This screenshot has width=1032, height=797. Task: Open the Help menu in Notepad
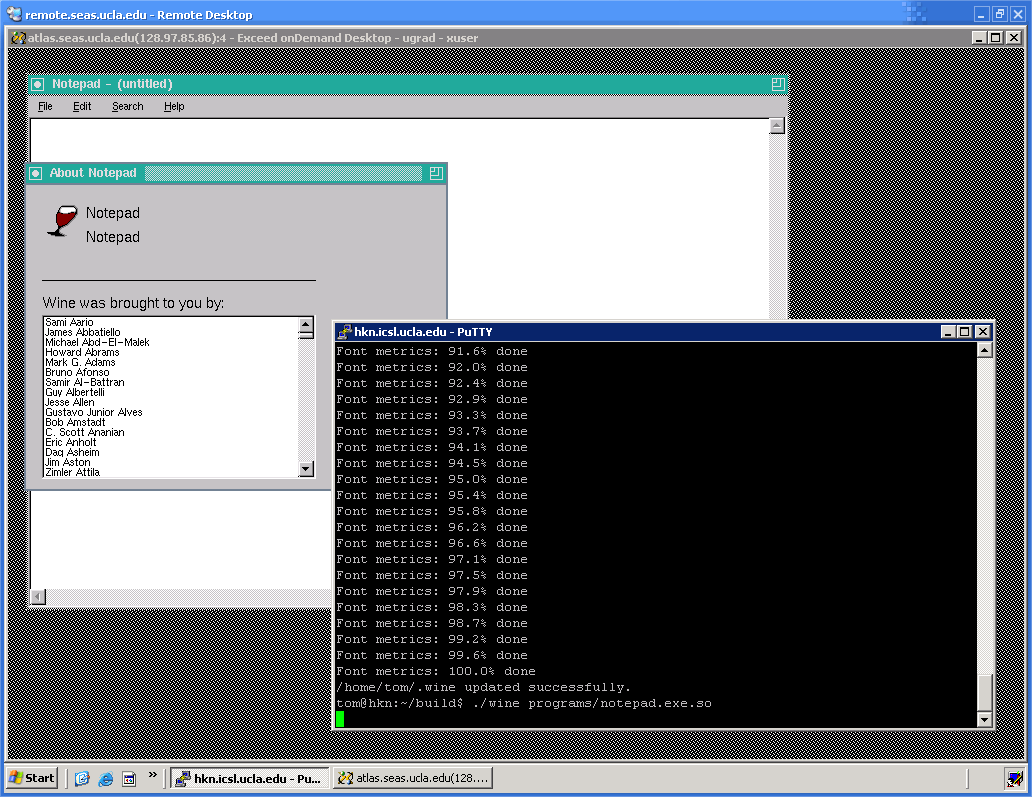point(174,107)
